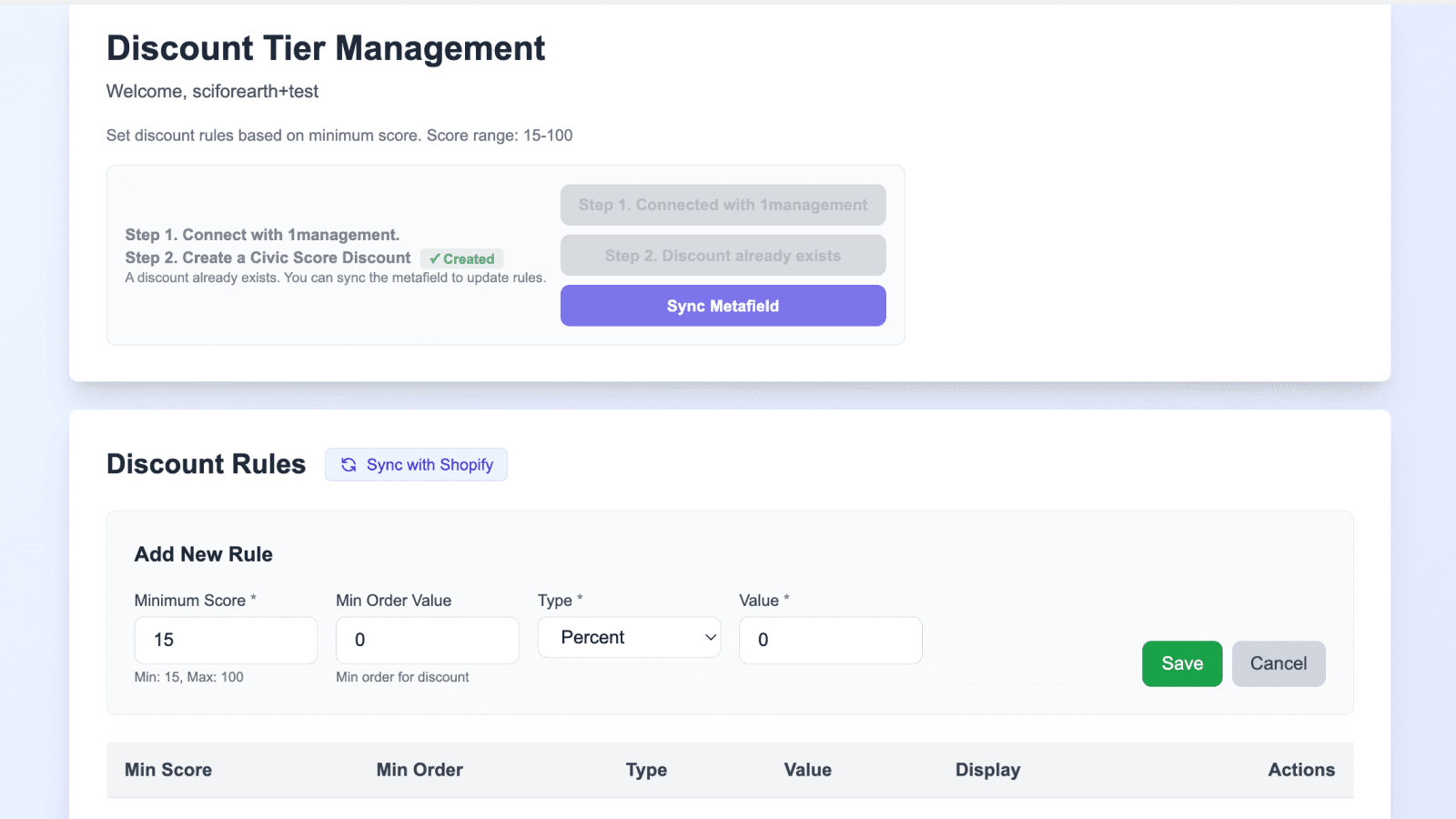
Task: Click the Created checkmark badge
Action: 462,259
